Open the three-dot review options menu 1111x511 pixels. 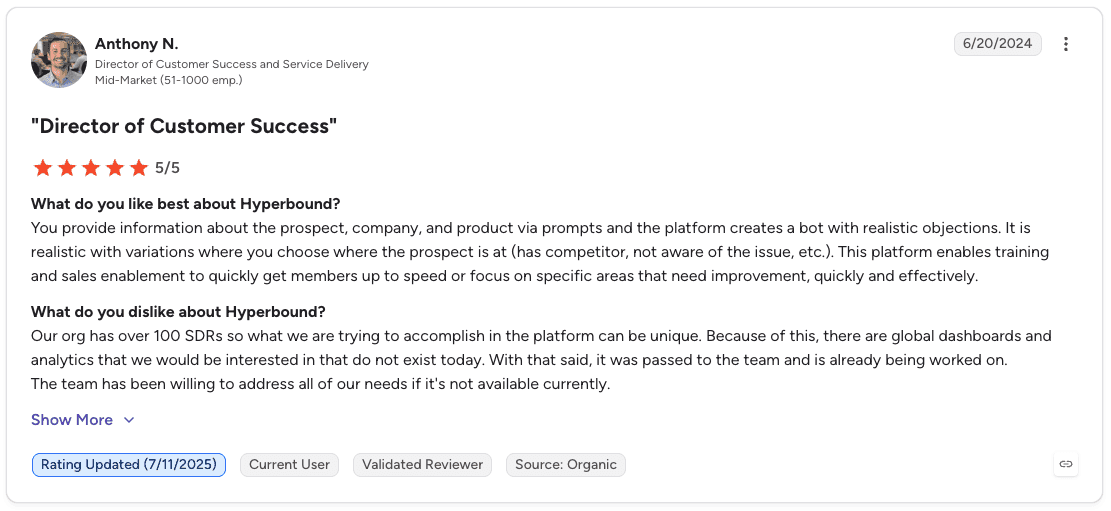[1065, 44]
